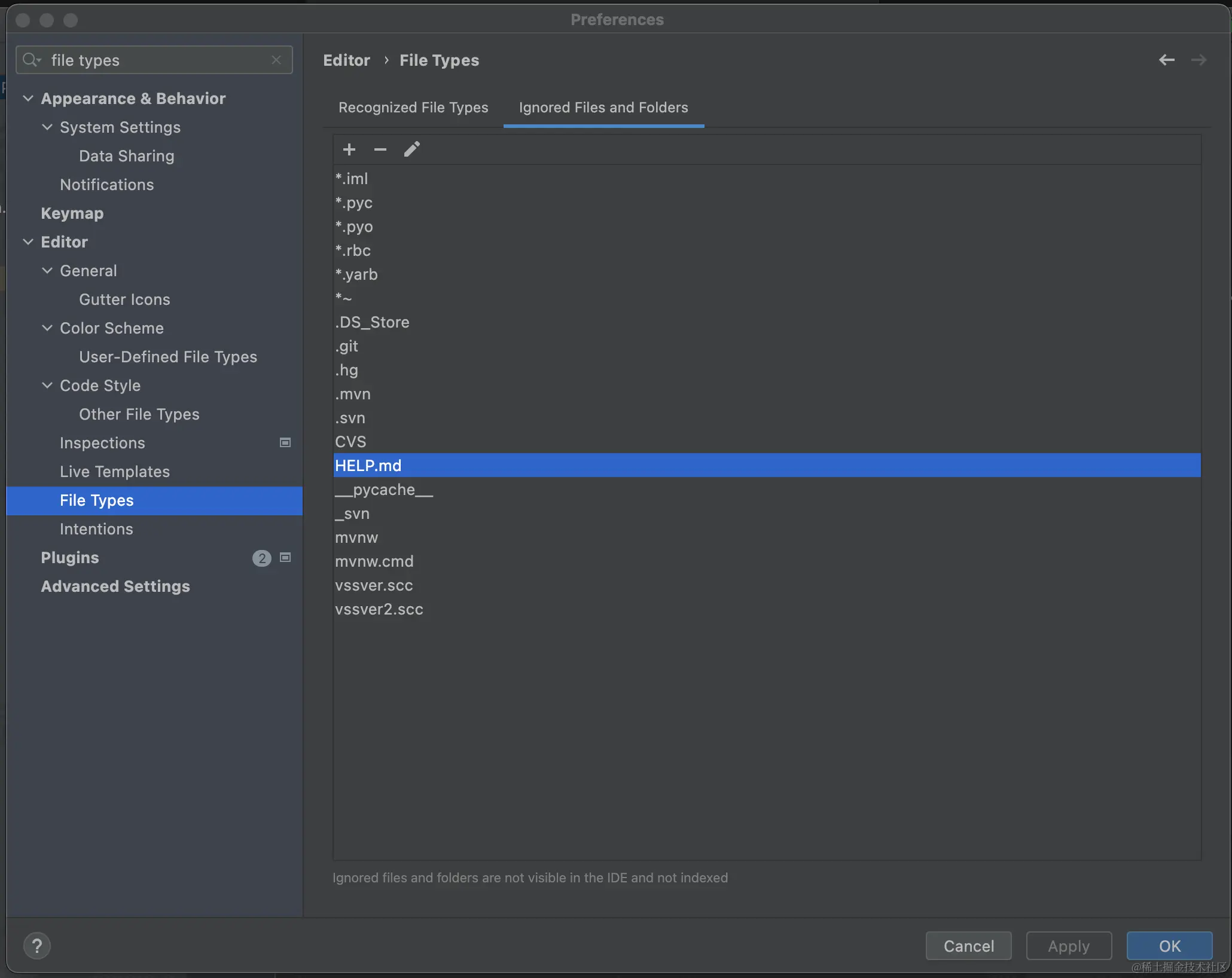
Task: Collapse the Appearance & Behavior section
Action: pyautogui.click(x=28, y=98)
